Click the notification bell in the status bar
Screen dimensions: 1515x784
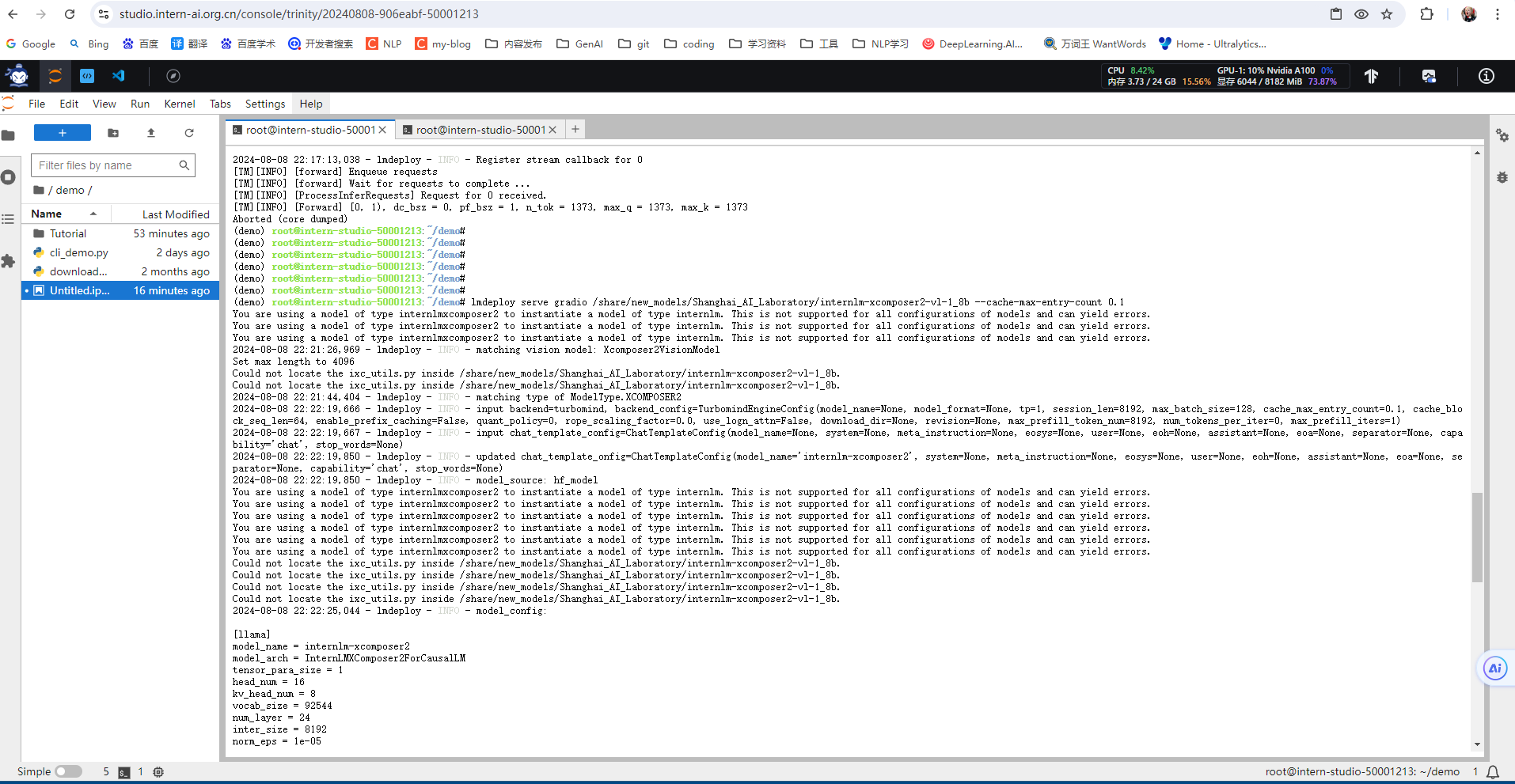(1493, 772)
